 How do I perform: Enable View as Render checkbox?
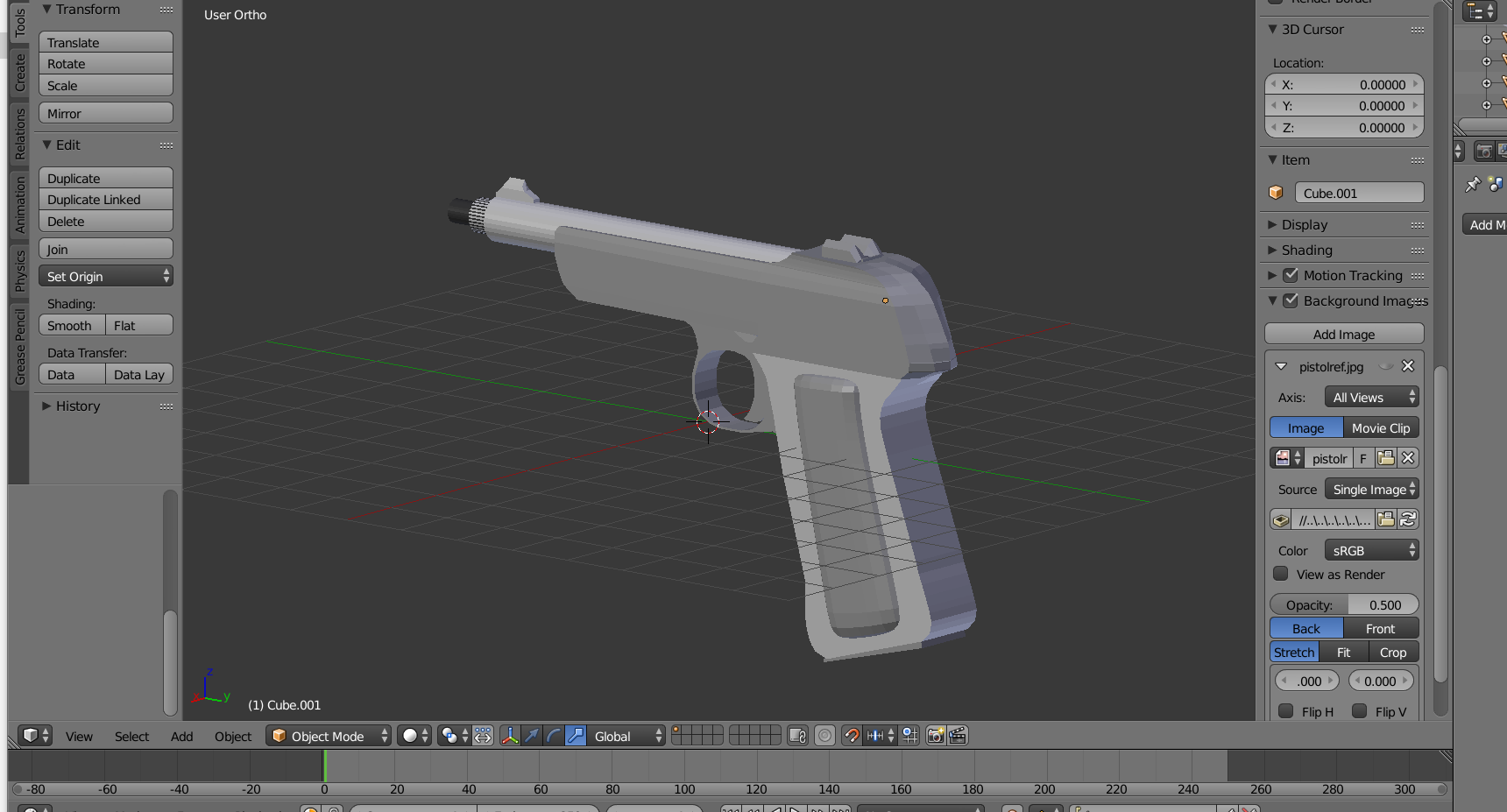(1281, 574)
